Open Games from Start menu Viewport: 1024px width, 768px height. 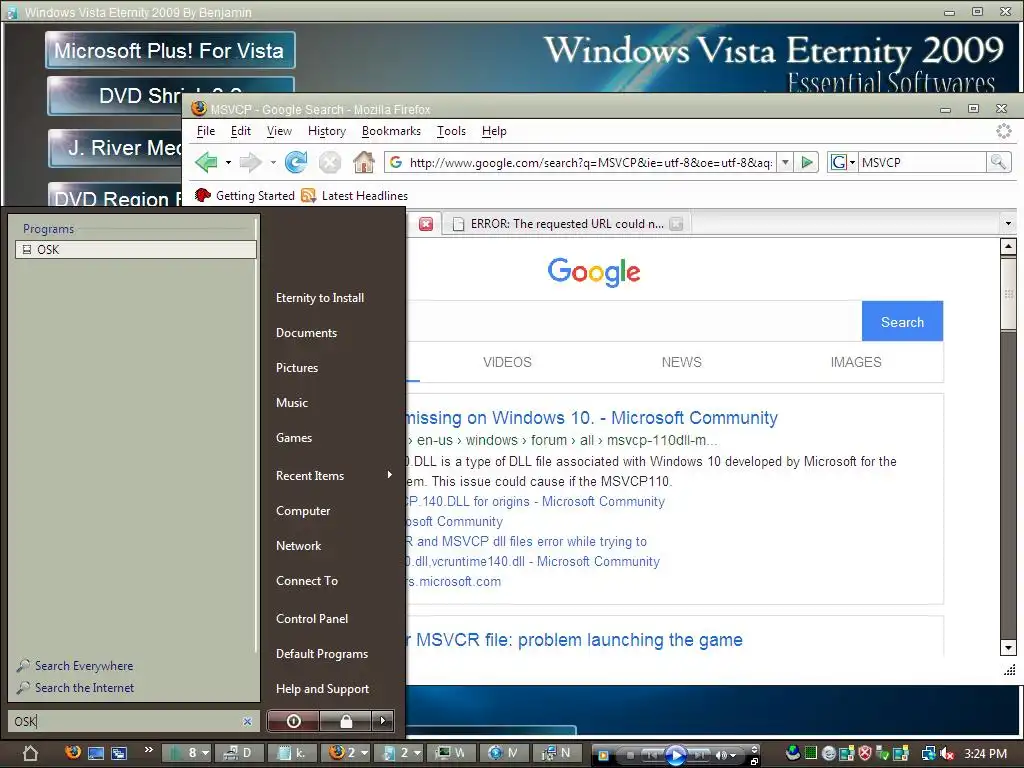294,438
